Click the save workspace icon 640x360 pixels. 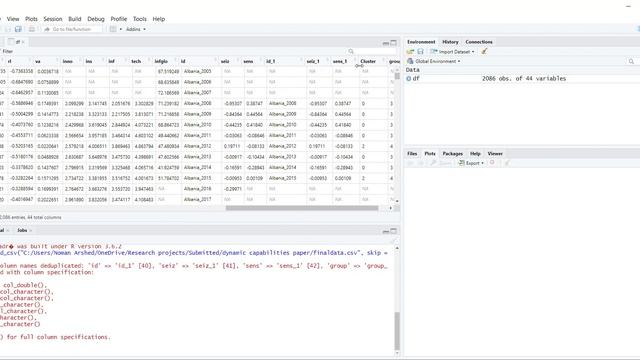420,51
